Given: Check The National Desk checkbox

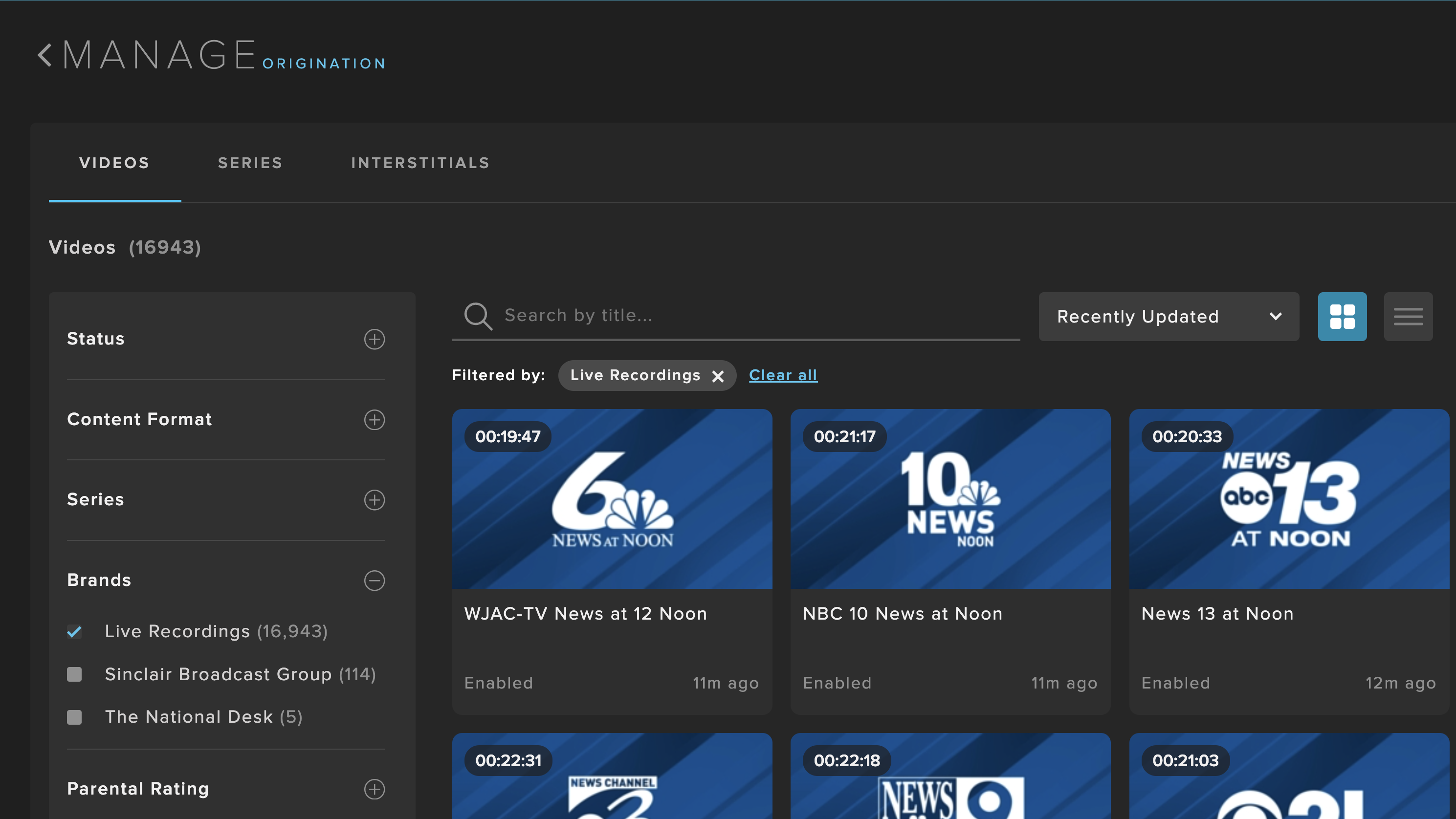Looking at the screenshot, I should click(x=74, y=717).
